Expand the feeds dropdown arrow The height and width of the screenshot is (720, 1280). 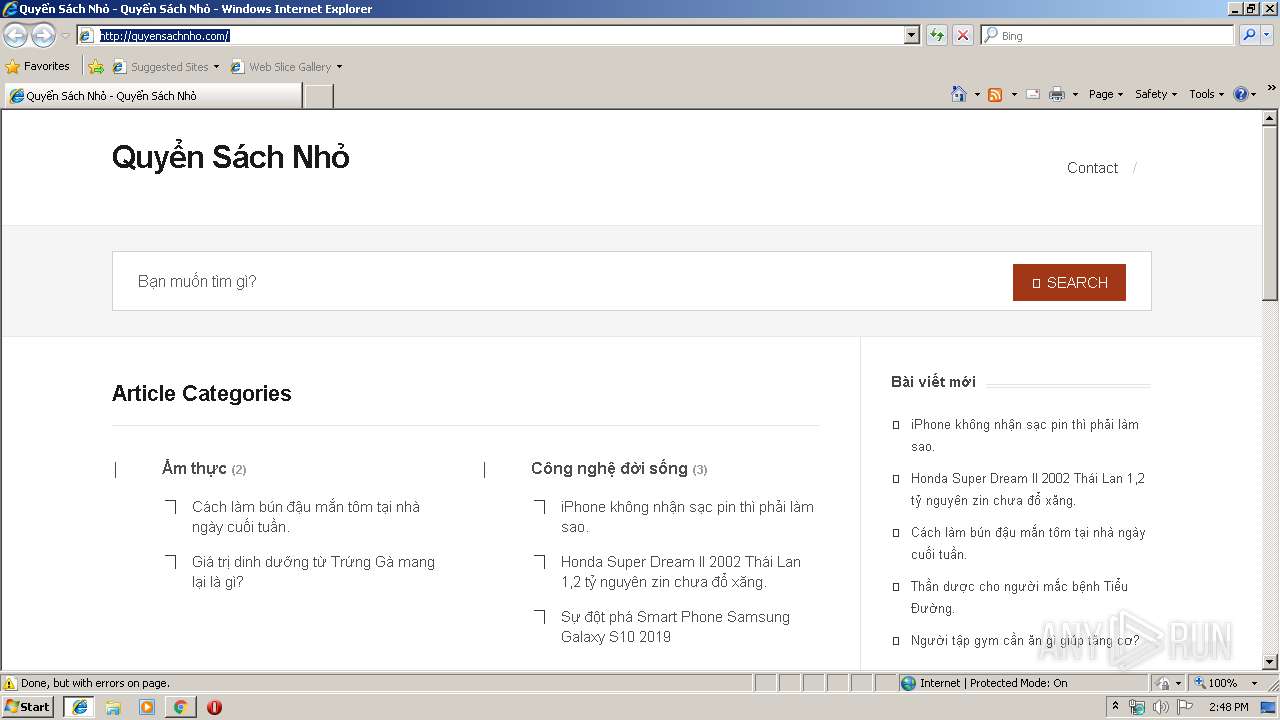click(x=1014, y=94)
